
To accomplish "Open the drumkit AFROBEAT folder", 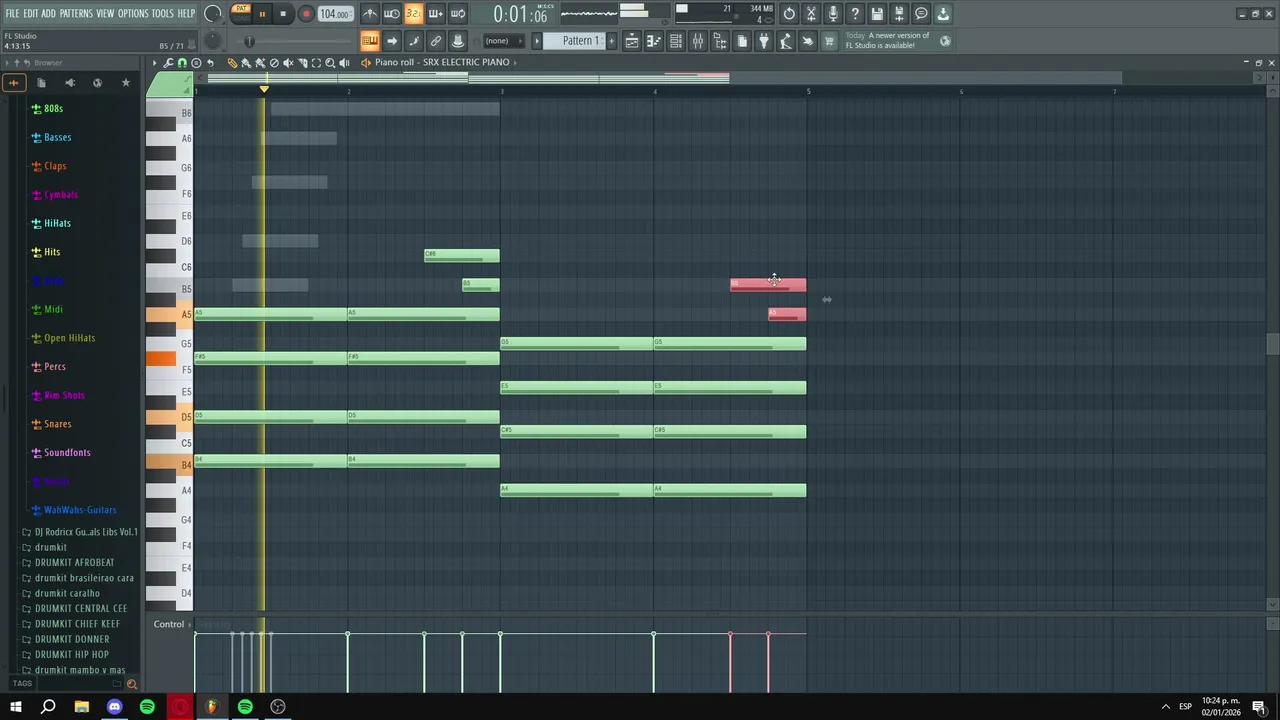I will pyautogui.click(x=74, y=562).
